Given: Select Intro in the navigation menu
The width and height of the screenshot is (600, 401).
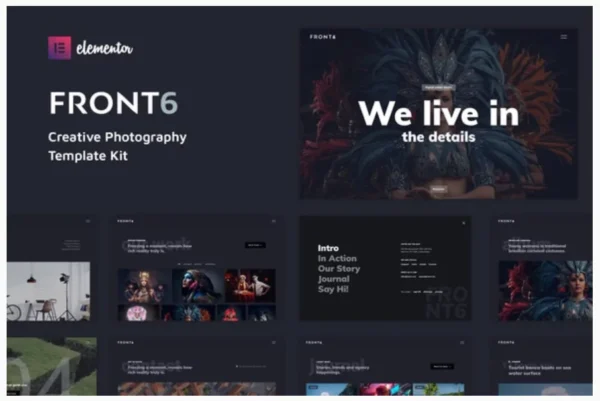Looking at the screenshot, I should (x=328, y=247).
